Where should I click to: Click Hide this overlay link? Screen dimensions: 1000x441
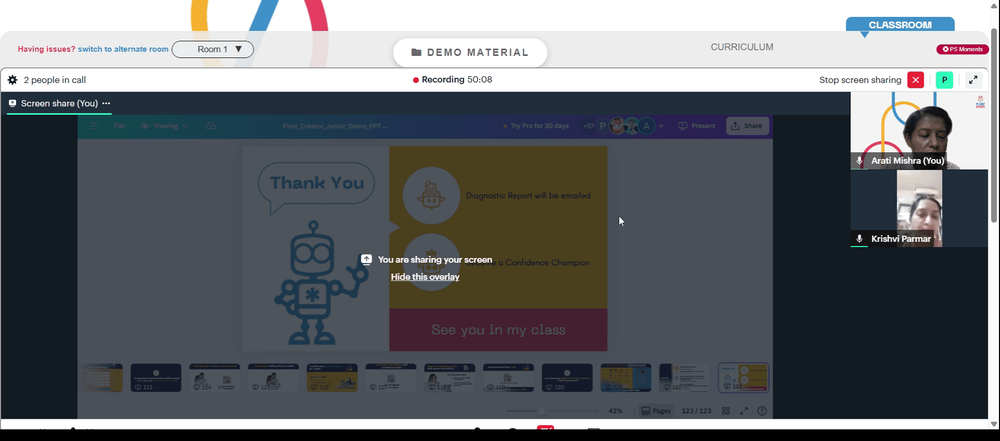tap(425, 276)
